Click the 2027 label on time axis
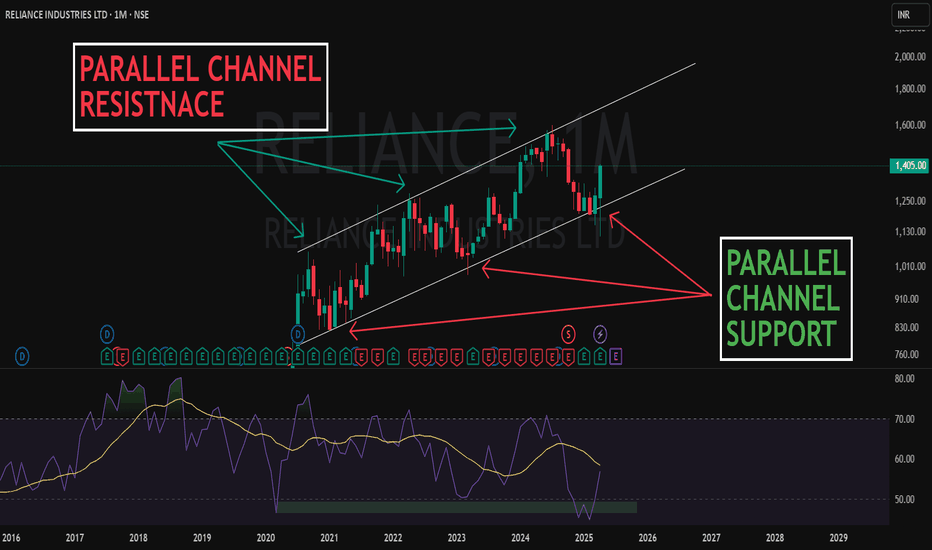Image resolution: width=932 pixels, height=550 pixels. tap(711, 538)
